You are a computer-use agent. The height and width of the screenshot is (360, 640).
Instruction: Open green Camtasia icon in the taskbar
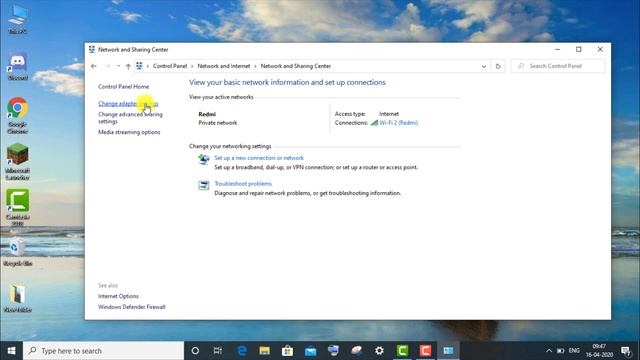click(402, 351)
